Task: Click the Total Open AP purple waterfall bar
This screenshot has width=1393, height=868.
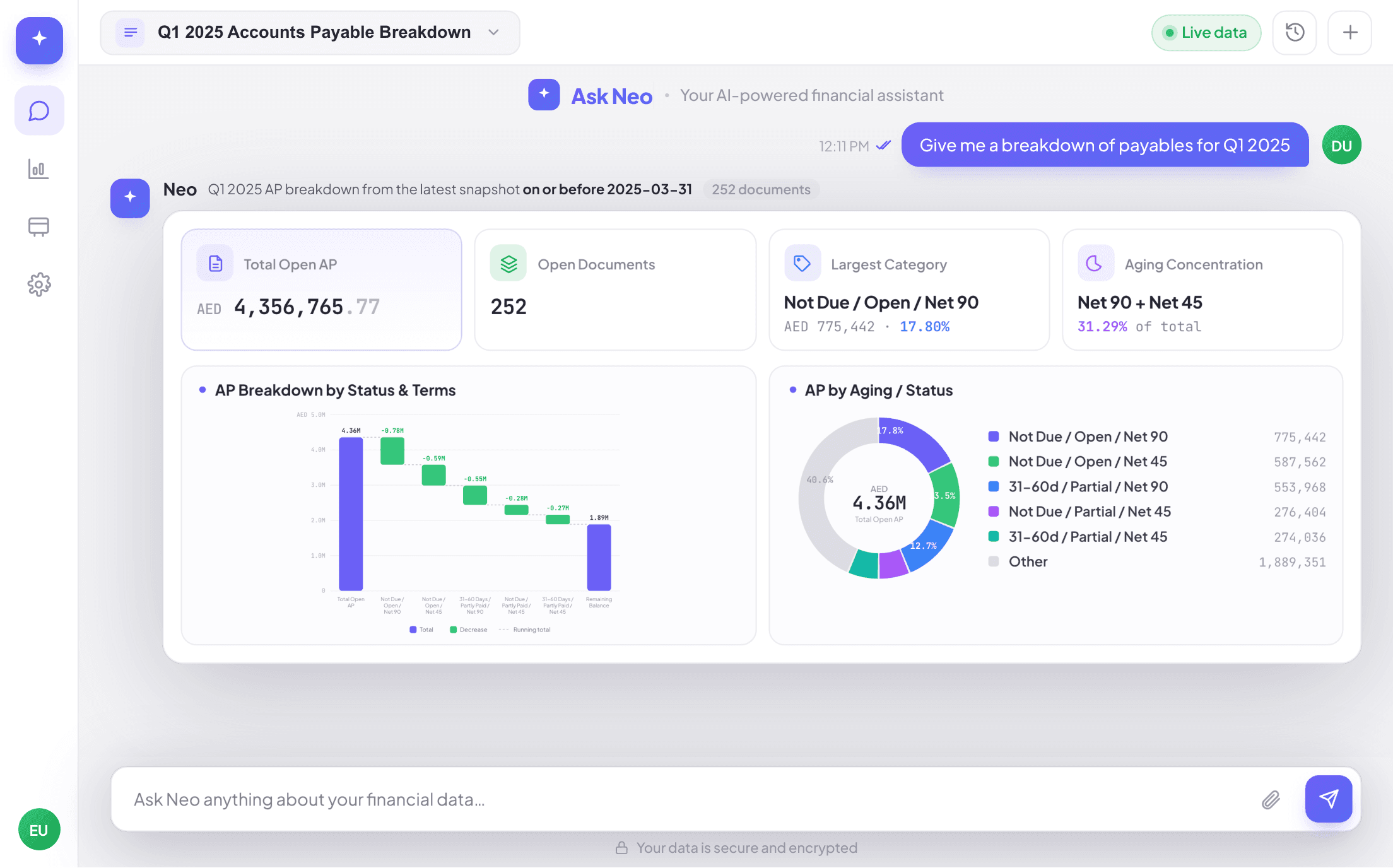Action: 351,513
